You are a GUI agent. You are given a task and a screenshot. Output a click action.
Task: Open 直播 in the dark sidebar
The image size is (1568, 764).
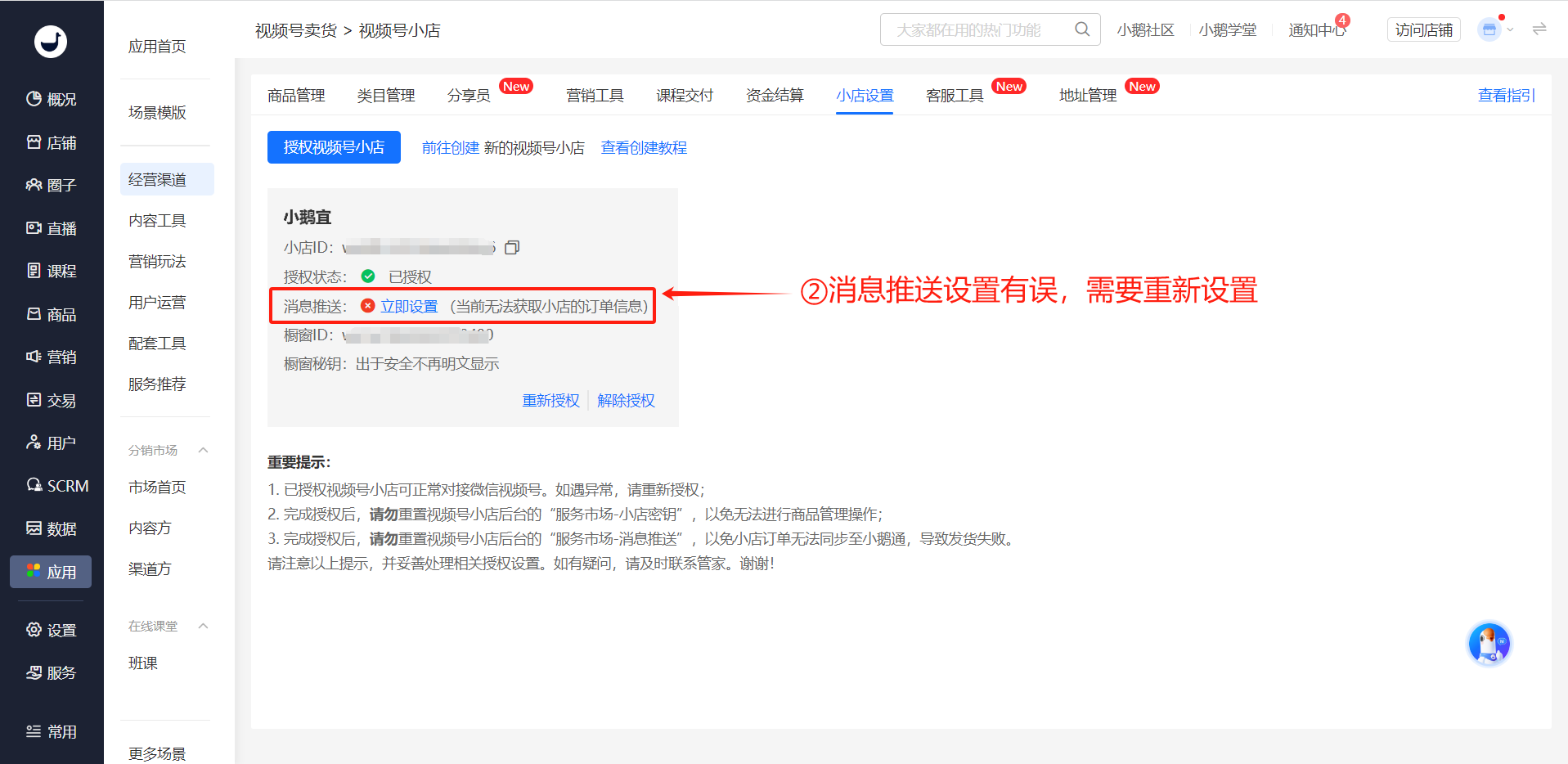pos(52,228)
